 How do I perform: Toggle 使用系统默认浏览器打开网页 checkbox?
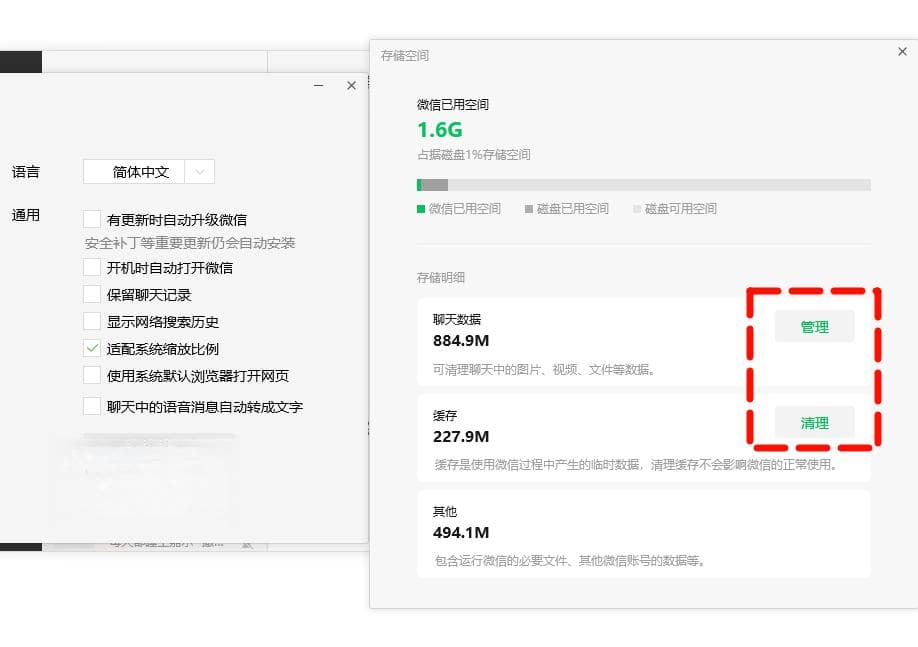click(92, 375)
